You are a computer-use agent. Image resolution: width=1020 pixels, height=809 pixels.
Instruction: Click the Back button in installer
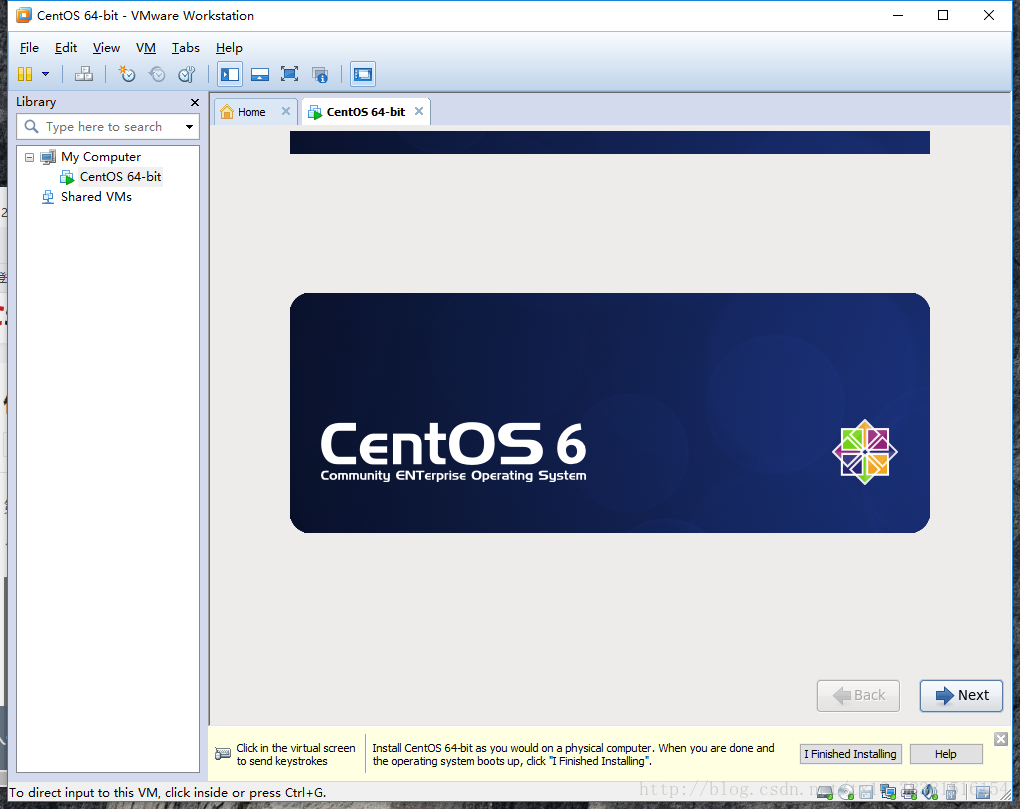tap(858, 696)
